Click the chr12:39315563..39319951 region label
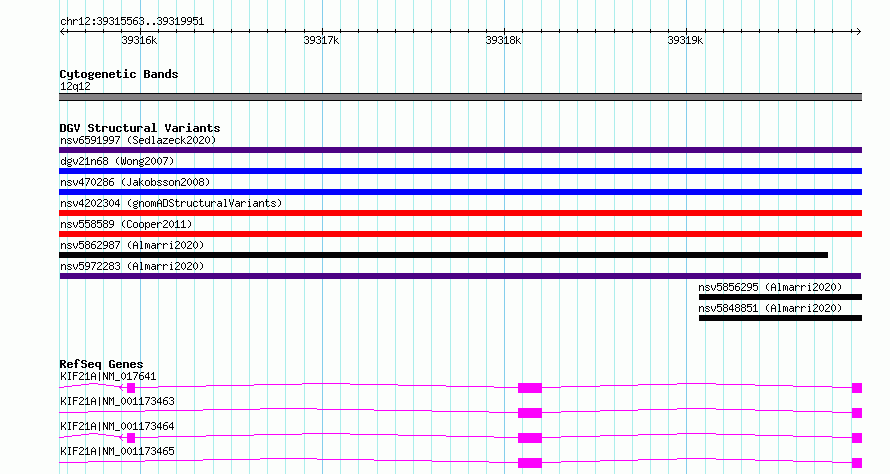 pyautogui.click(x=132, y=22)
